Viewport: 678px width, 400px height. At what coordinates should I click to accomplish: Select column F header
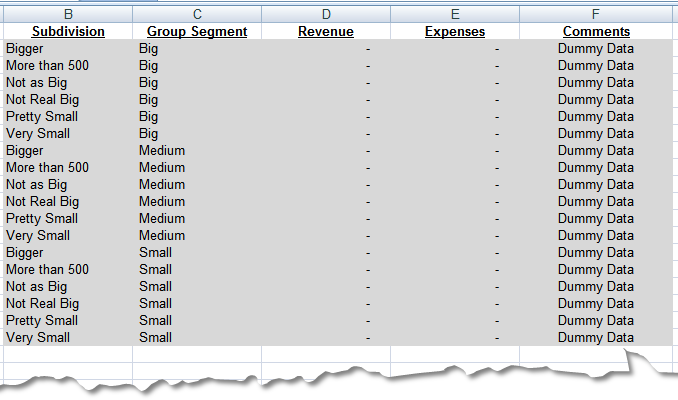(x=596, y=14)
